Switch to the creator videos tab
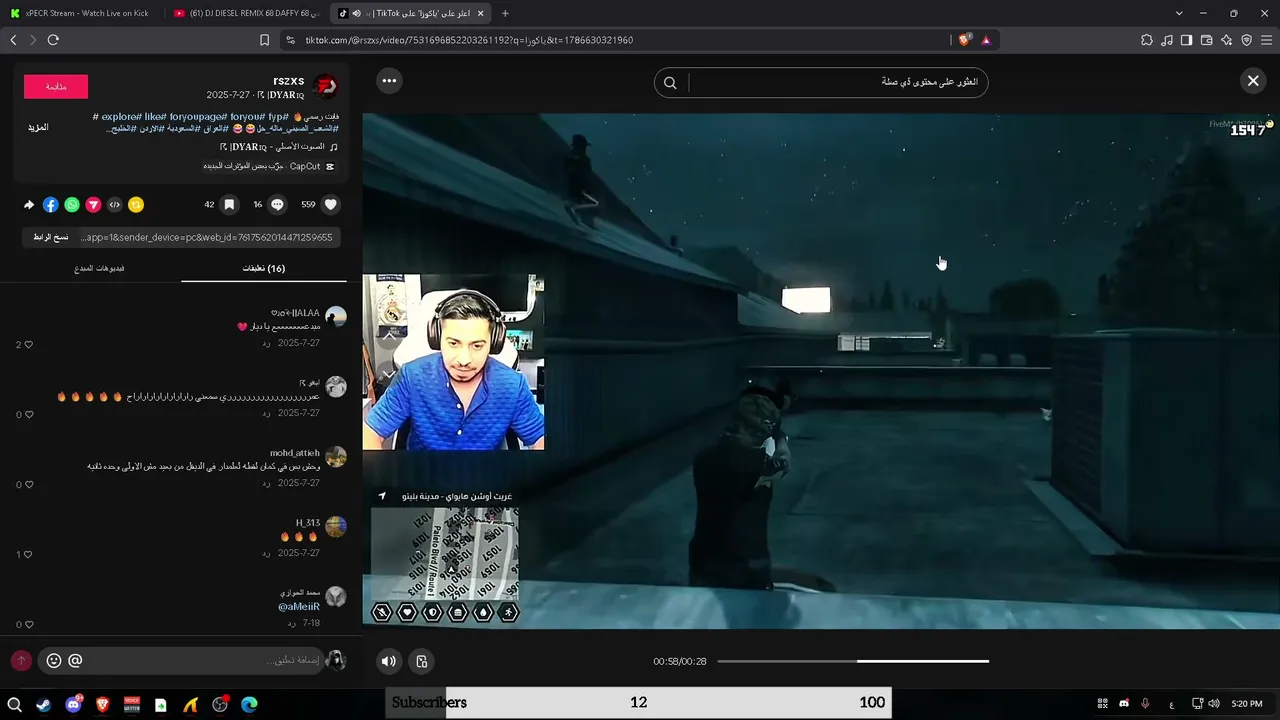This screenshot has width=1280, height=720. pyautogui.click(x=99, y=268)
